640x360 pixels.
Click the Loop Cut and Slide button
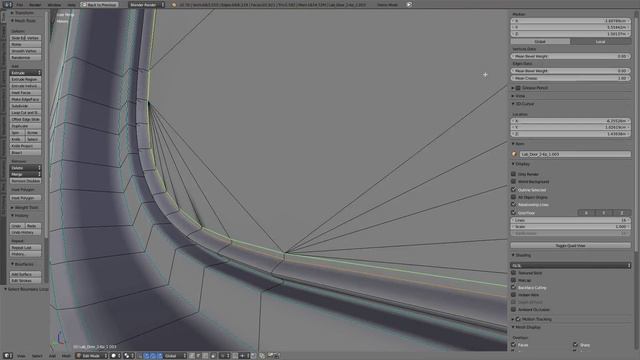[26, 112]
